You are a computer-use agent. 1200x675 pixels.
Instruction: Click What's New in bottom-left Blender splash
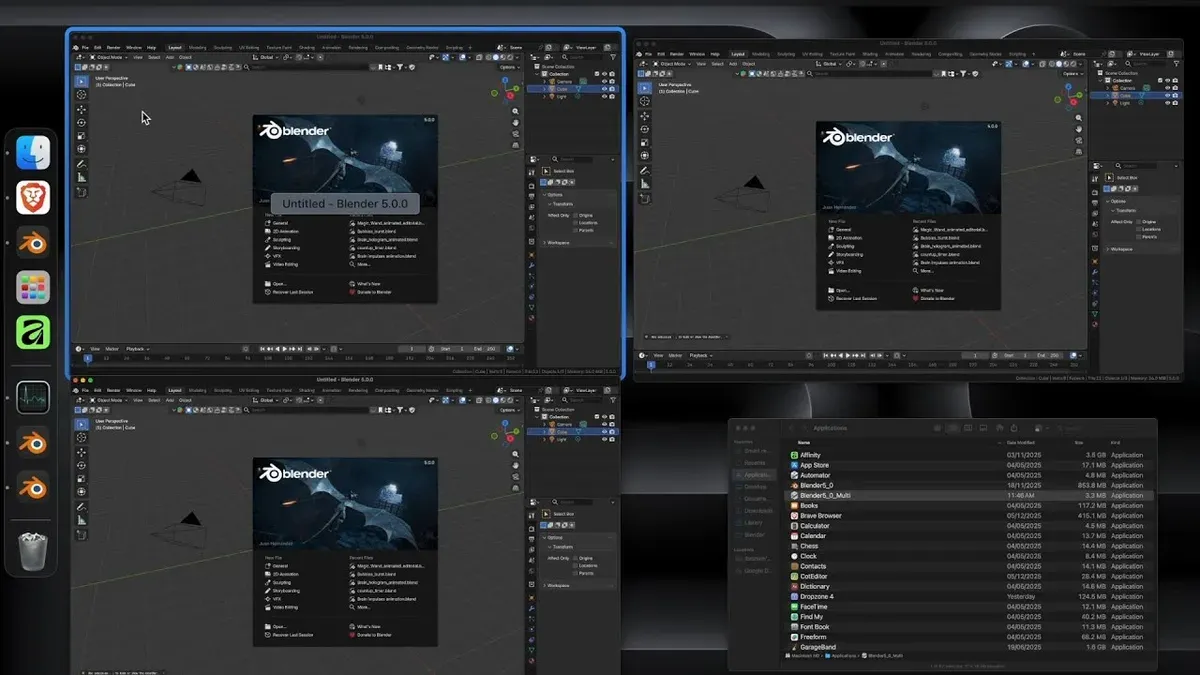(363, 626)
